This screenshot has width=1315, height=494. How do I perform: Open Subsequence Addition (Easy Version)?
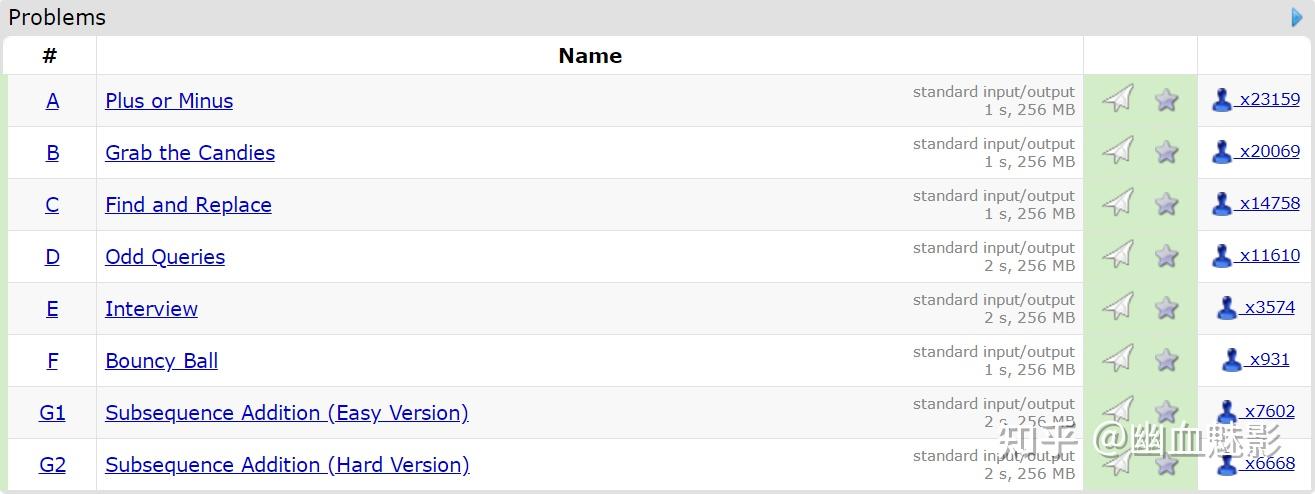[x=286, y=413]
